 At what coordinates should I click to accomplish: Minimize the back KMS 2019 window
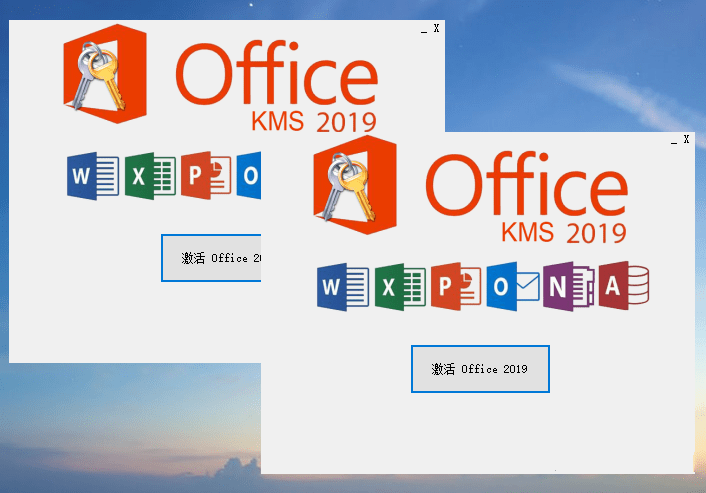point(424,30)
